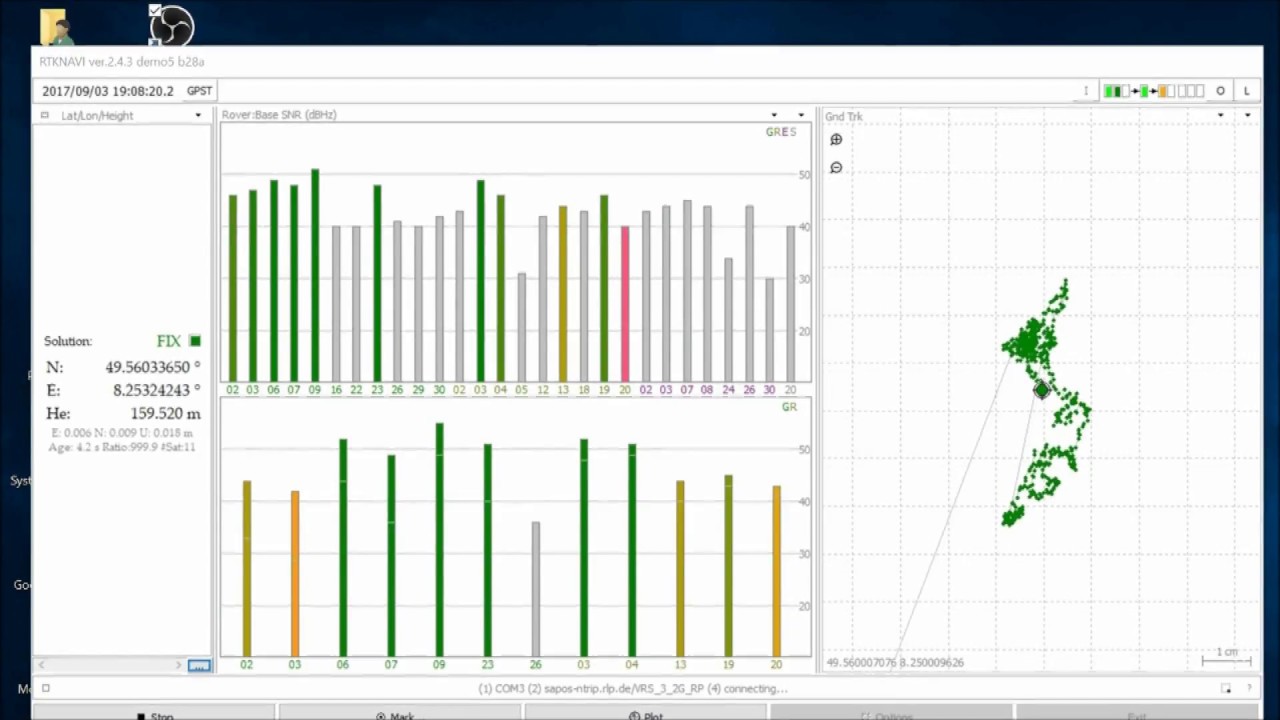Click the small square icon left of Lat/Lon/Height
This screenshot has height=720, width=1280.
[45, 115]
